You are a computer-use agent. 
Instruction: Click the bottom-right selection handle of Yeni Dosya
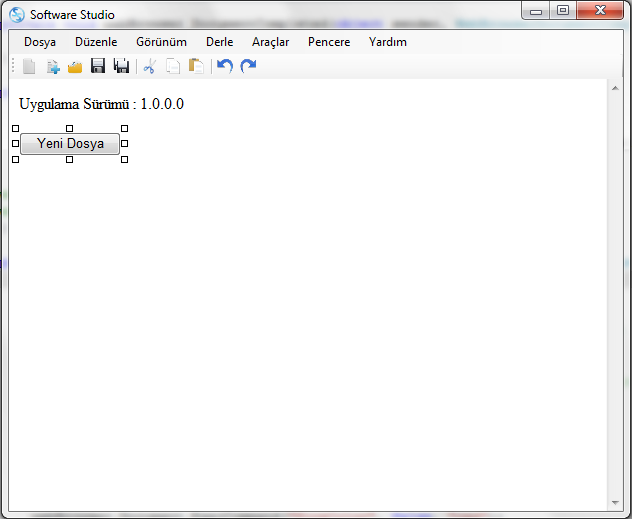pyautogui.click(x=125, y=160)
